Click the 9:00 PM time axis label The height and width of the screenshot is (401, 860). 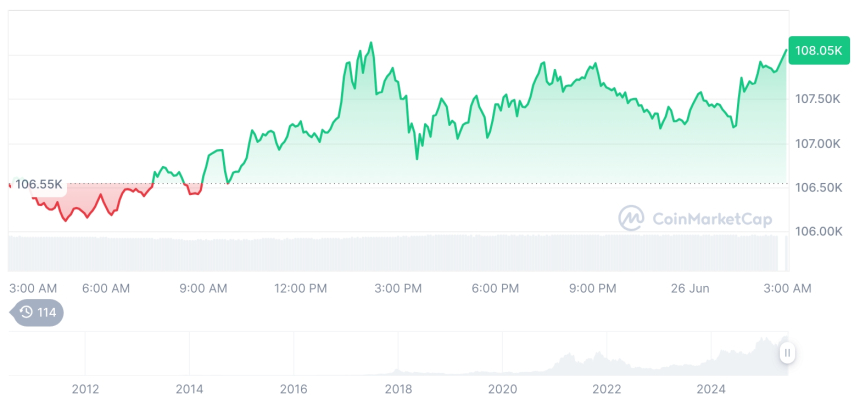pos(592,289)
